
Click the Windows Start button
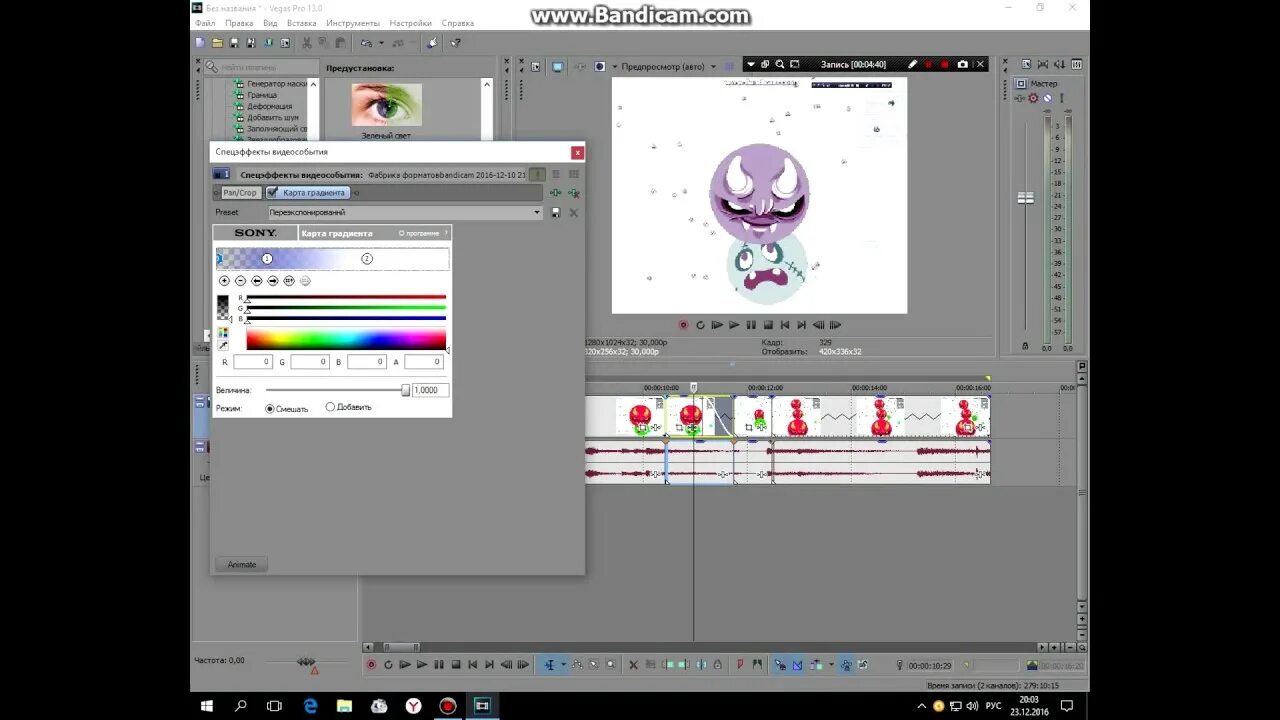click(206, 706)
